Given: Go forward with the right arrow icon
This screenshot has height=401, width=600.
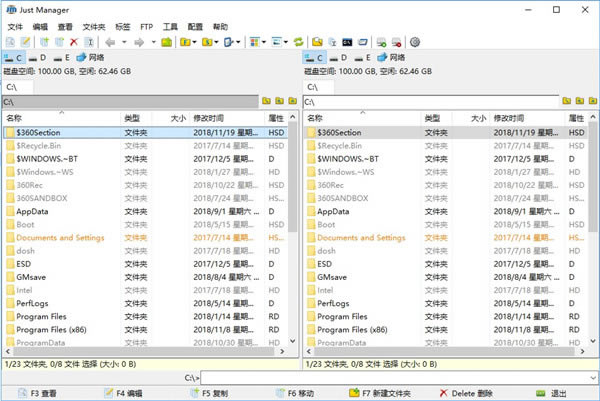Looking at the screenshot, I should tap(139, 42).
